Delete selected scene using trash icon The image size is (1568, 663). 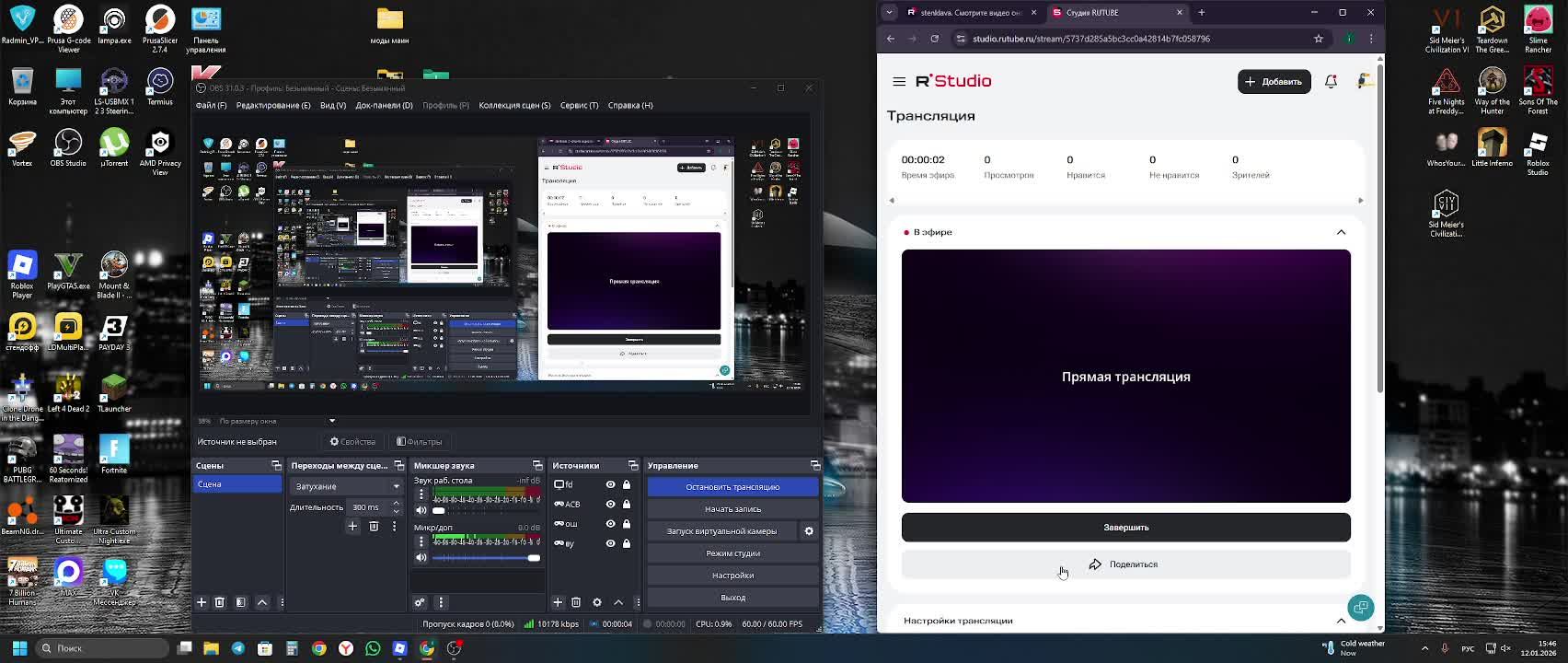coord(220,602)
